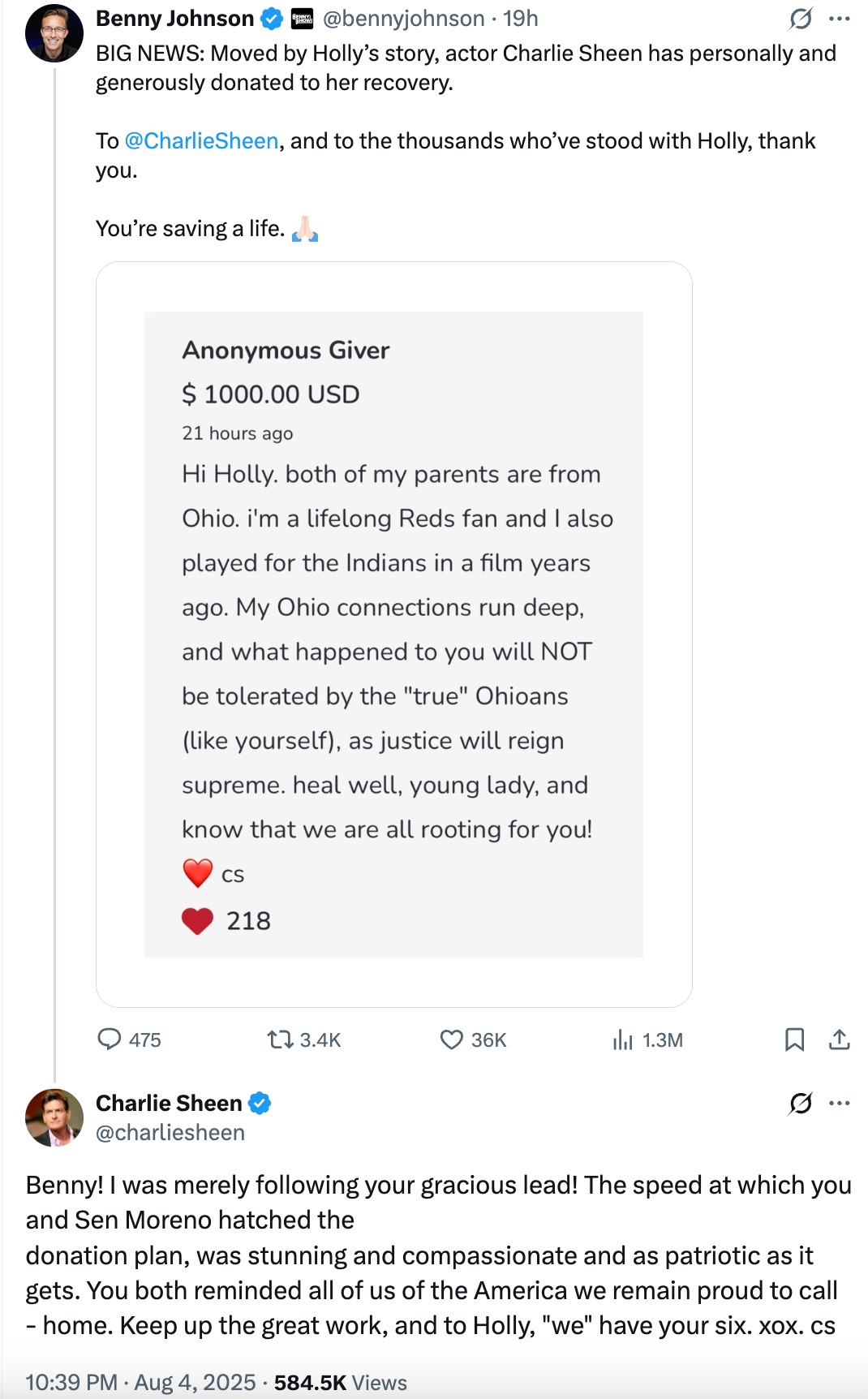868x1399 pixels.
Task: Click the @bennyjohnson handle
Action: (x=403, y=19)
